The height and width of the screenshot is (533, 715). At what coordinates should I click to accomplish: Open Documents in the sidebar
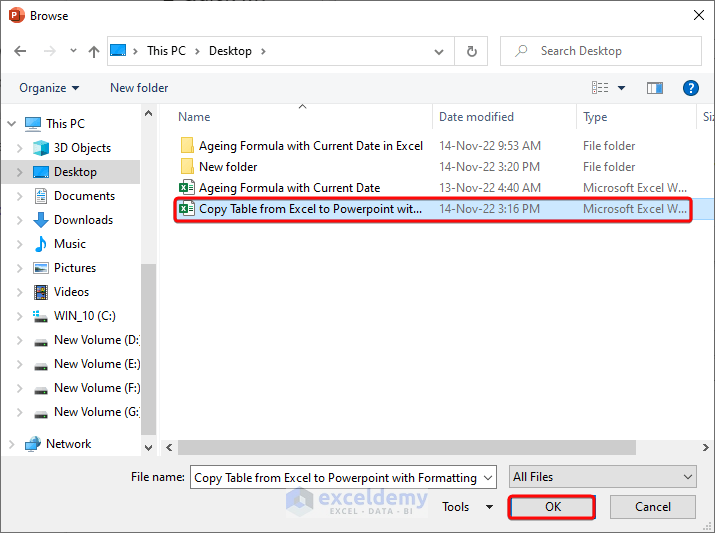[x=84, y=196]
